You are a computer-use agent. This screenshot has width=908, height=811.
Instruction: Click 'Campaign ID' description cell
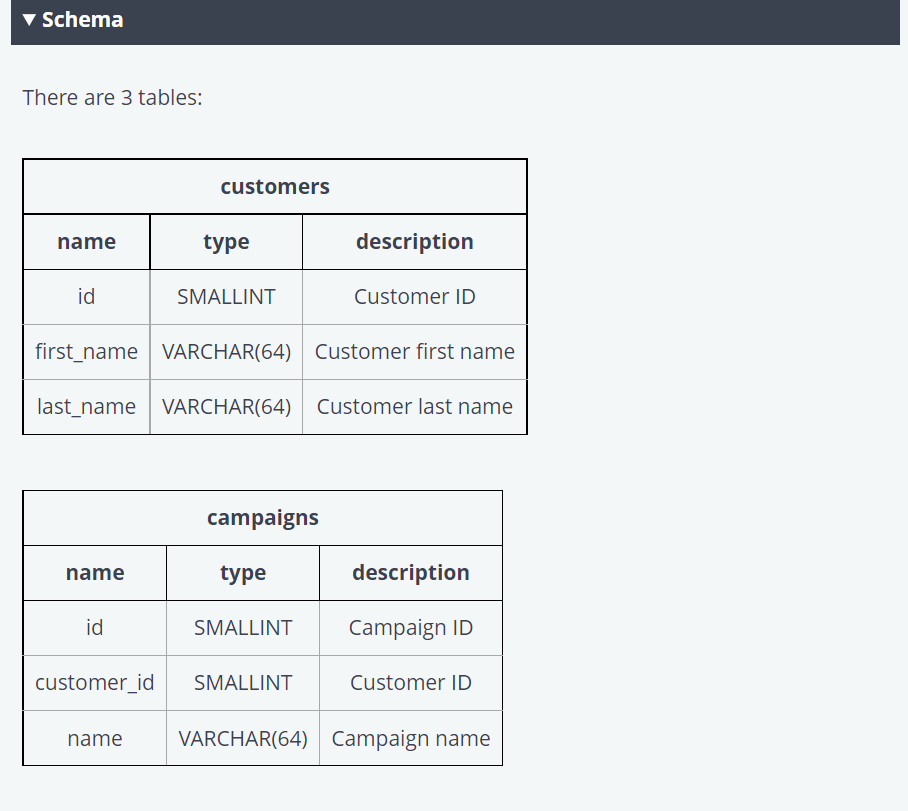point(411,628)
